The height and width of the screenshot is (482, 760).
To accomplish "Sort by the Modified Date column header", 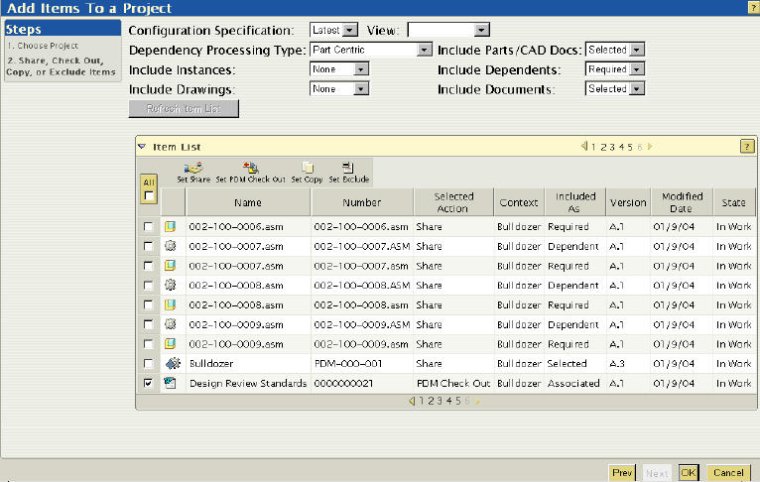I will click(682, 202).
